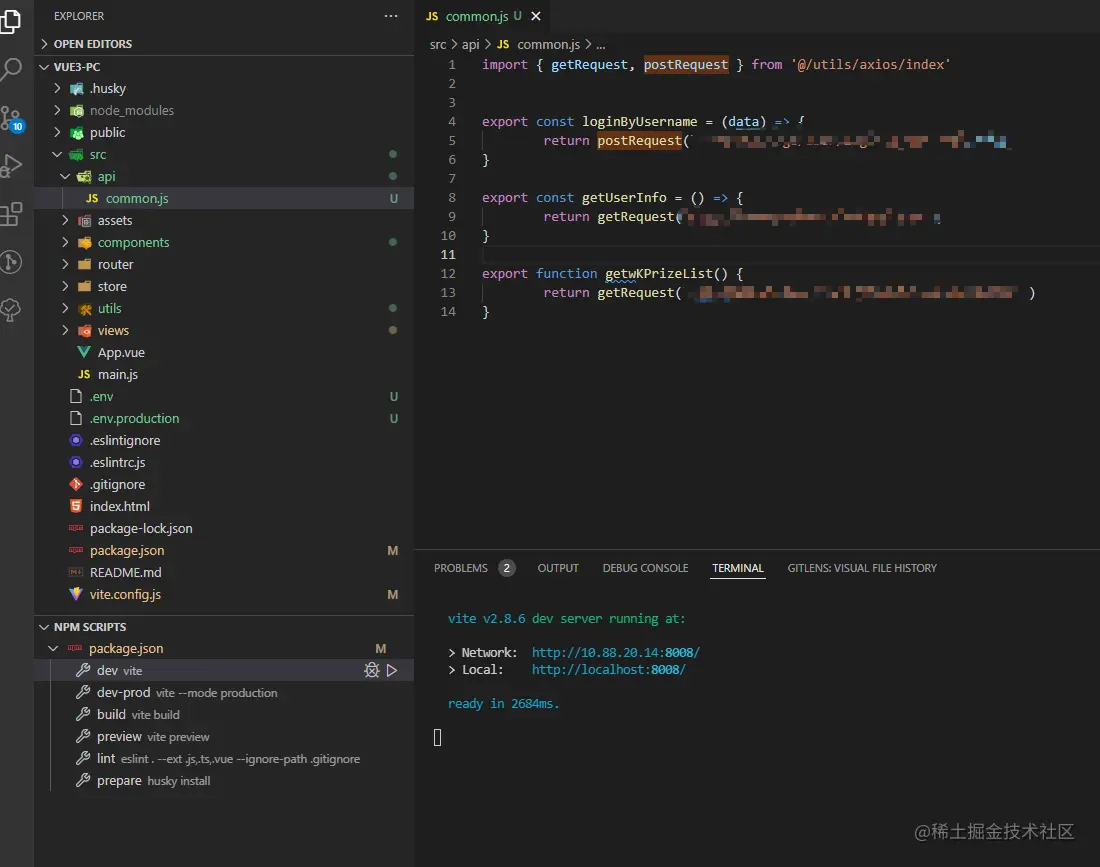The image size is (1100, 867).
Task: Open the Search view in activity bar
Action: pyautogui.click(x=11, y=70)
